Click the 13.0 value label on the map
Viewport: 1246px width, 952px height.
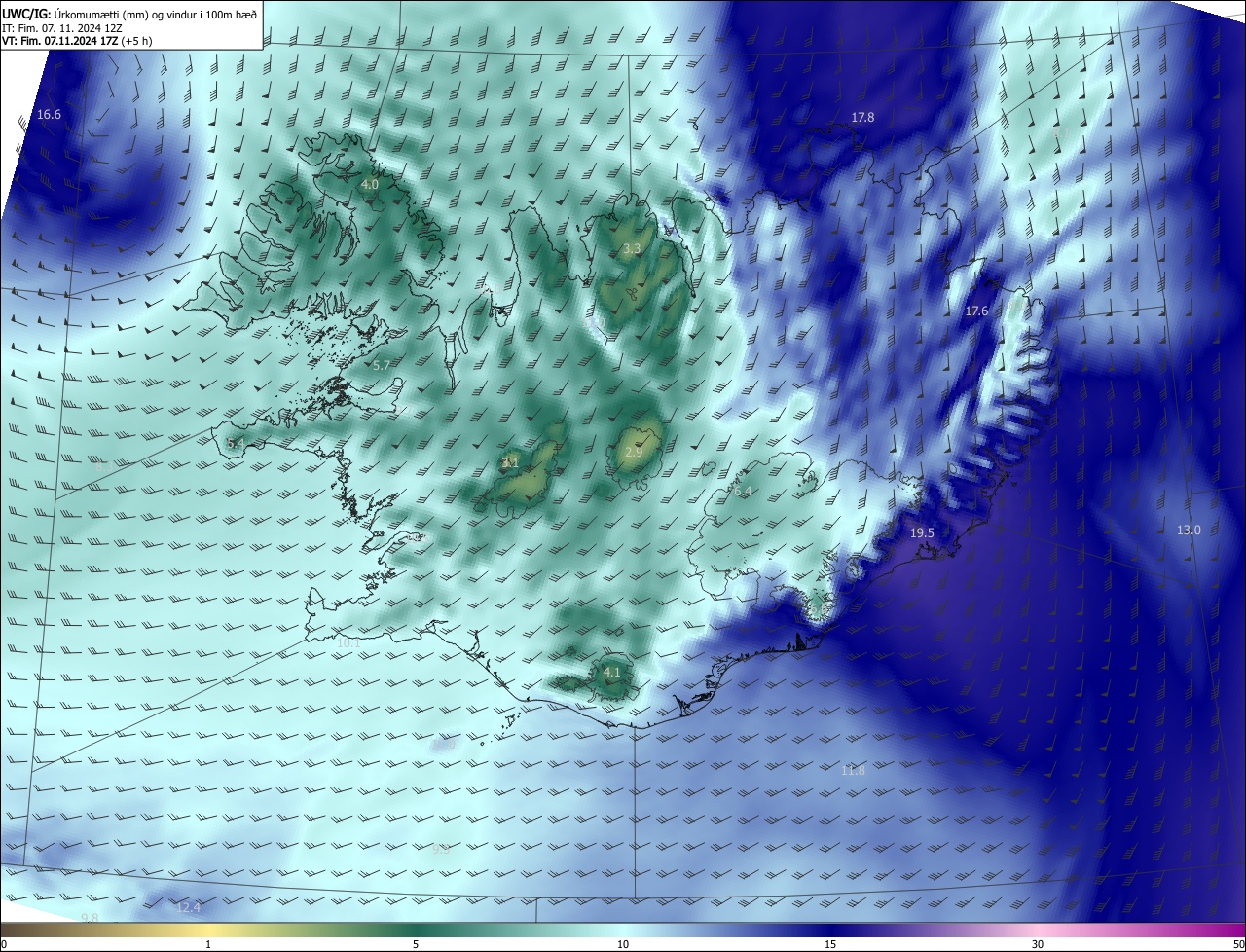pyautogui.click(x=1189, y=530)
